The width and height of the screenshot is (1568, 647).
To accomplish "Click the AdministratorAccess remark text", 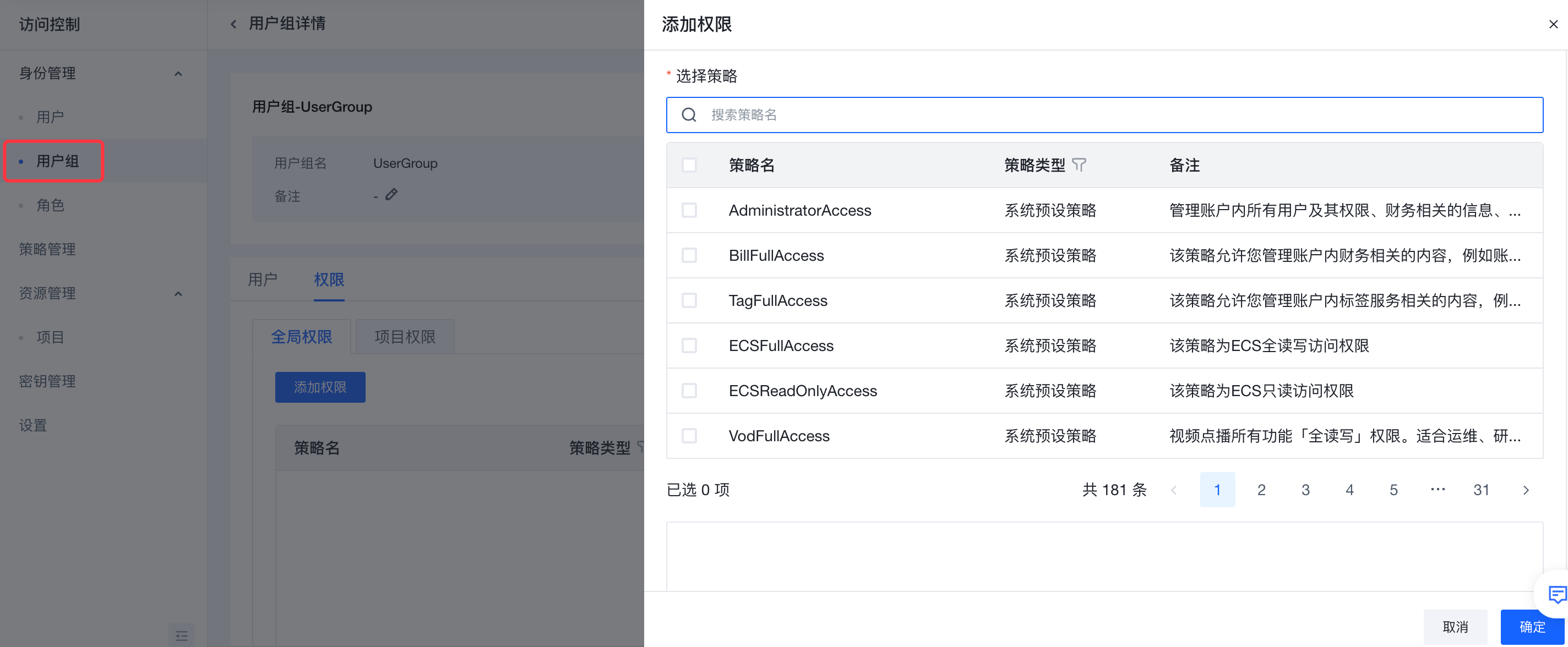I will click(1345, 210).
